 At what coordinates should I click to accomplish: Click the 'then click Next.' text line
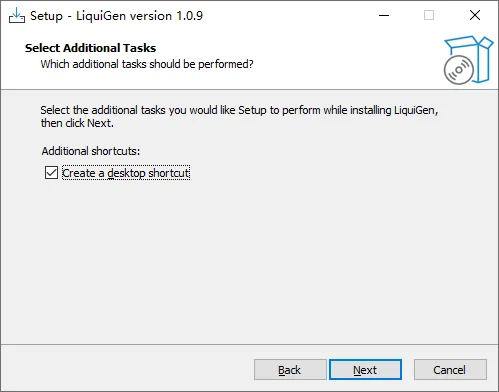(x=77, y=123)
